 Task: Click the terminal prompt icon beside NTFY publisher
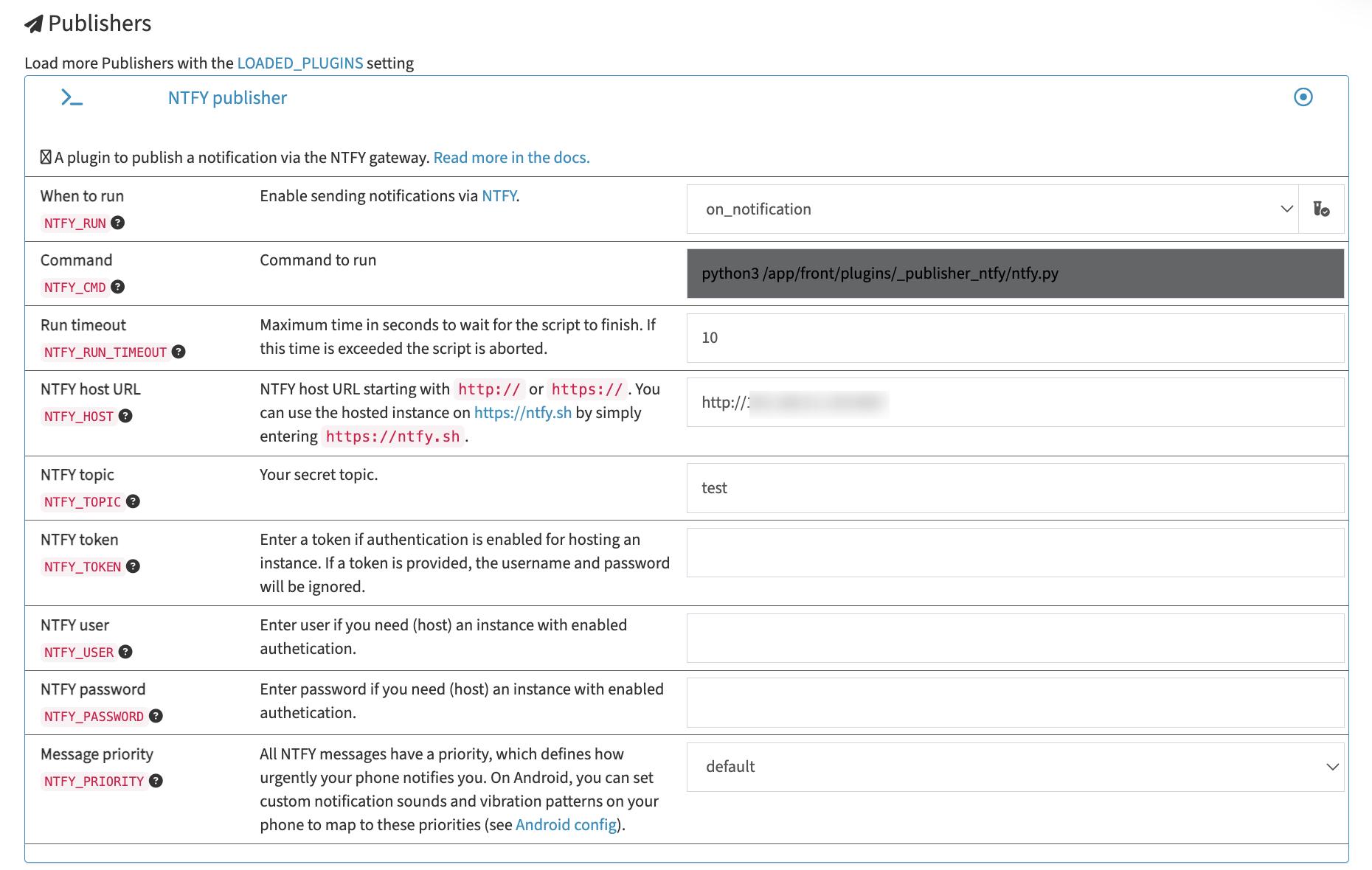[x=72, y=97]
